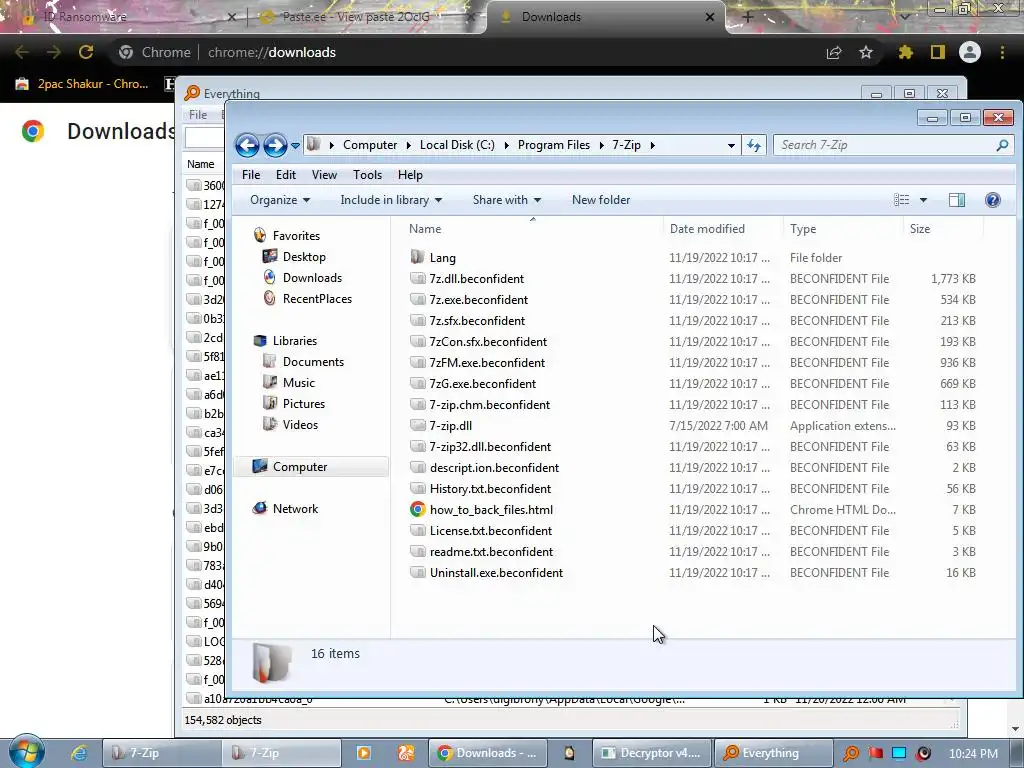Image resolution: width=1024 pixels, height=768 pixels.
Task: Bookmark page with Chrome star icon
Action: tap(866, 52)
